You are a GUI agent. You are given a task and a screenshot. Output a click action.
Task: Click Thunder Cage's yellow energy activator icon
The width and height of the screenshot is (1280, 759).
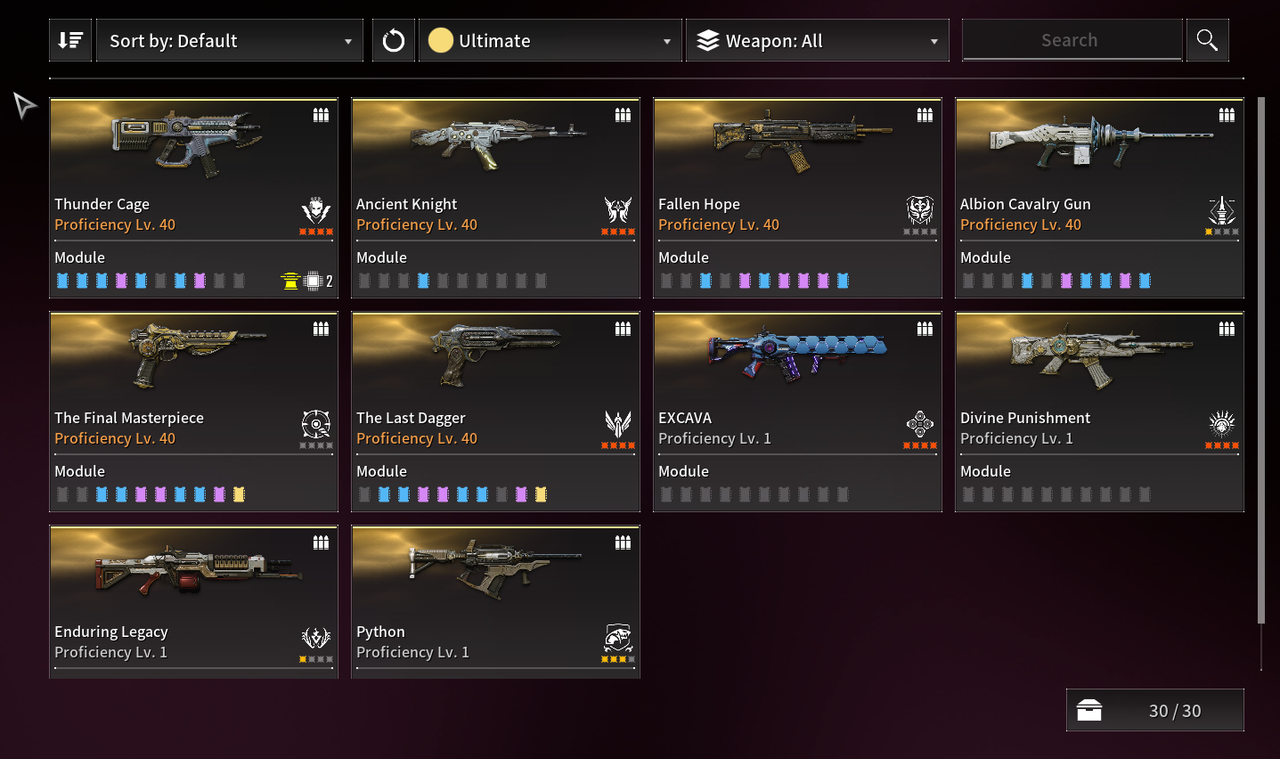tap(290, 281)
